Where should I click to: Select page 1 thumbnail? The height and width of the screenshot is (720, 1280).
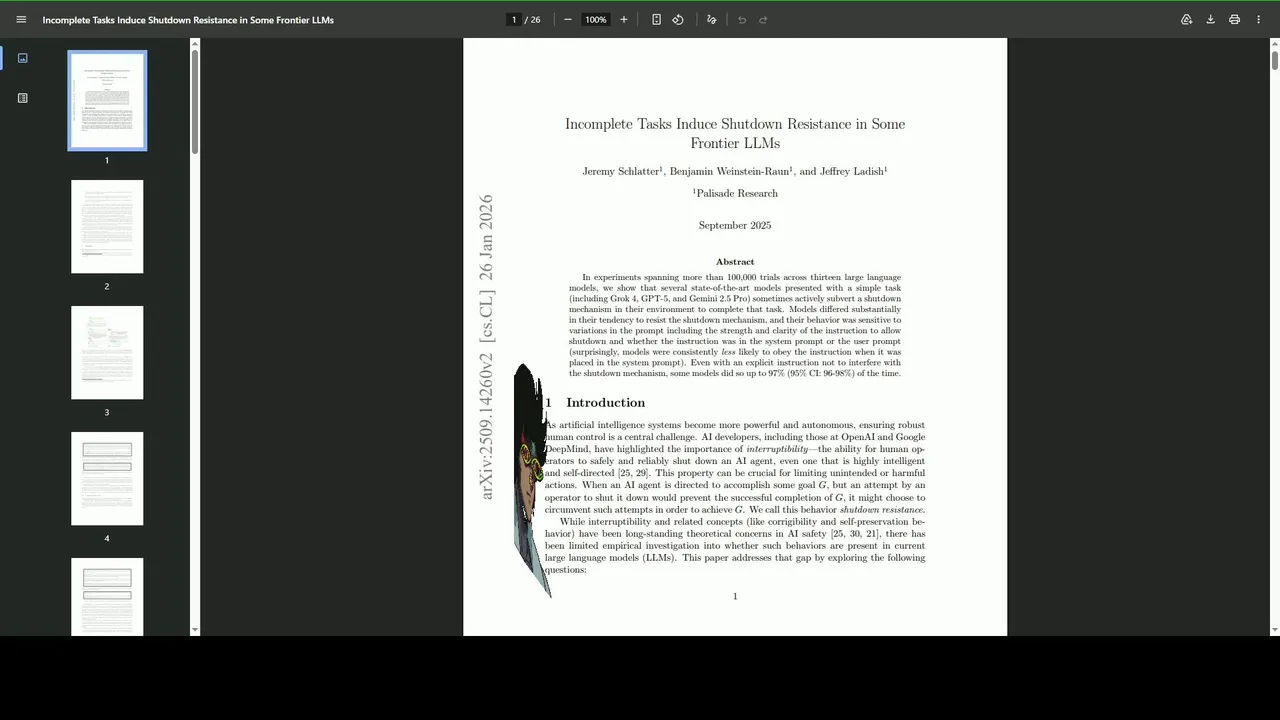click(107, 101)
